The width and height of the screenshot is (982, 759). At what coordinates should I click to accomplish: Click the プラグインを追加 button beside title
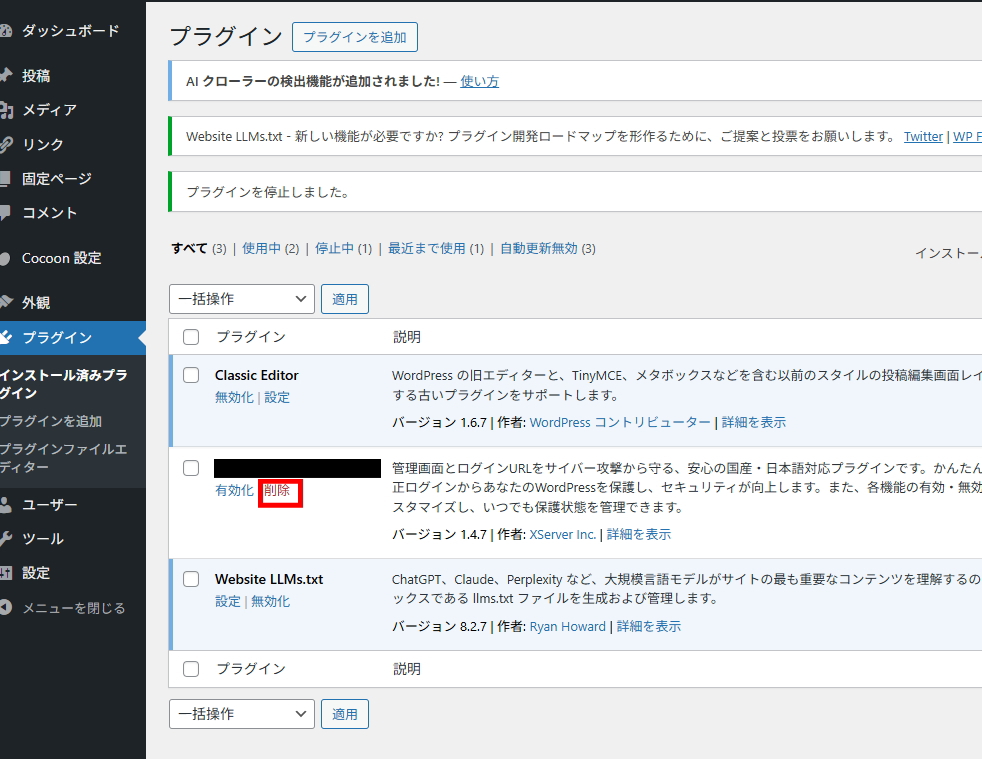tap(355, 37)
